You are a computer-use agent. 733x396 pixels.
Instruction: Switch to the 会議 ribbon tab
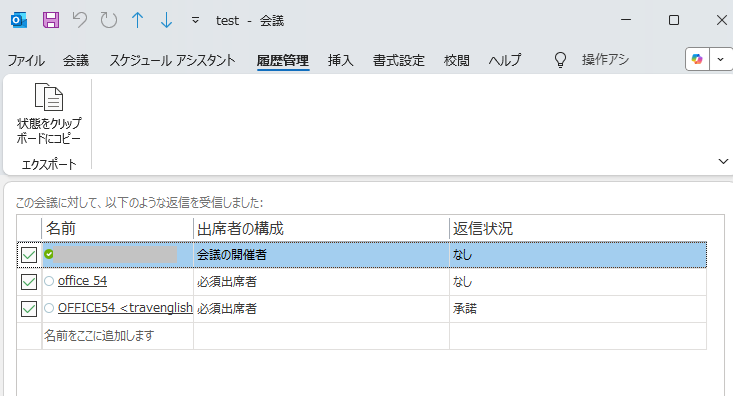(76, 60)
